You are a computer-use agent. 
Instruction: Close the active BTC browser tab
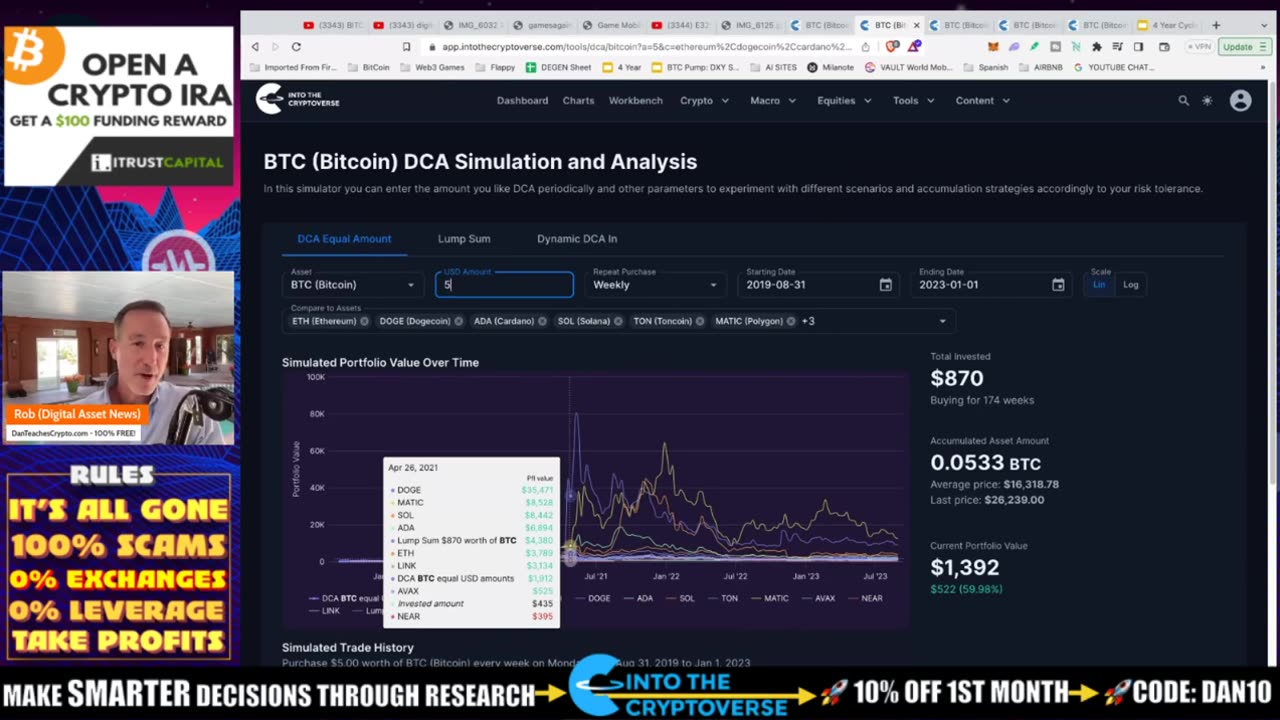917,25
